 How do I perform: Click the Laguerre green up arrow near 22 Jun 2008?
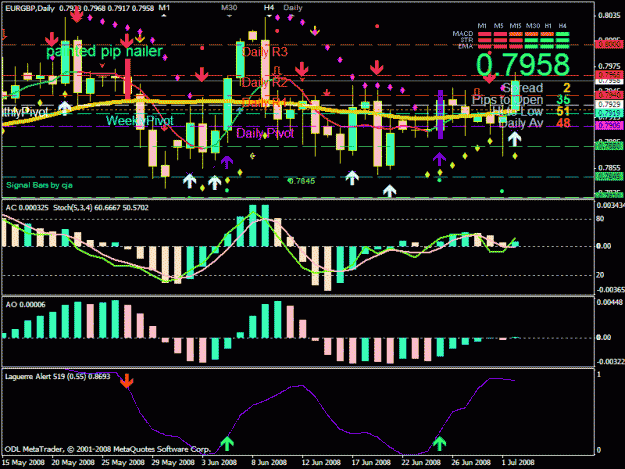(x=440, y=443)
